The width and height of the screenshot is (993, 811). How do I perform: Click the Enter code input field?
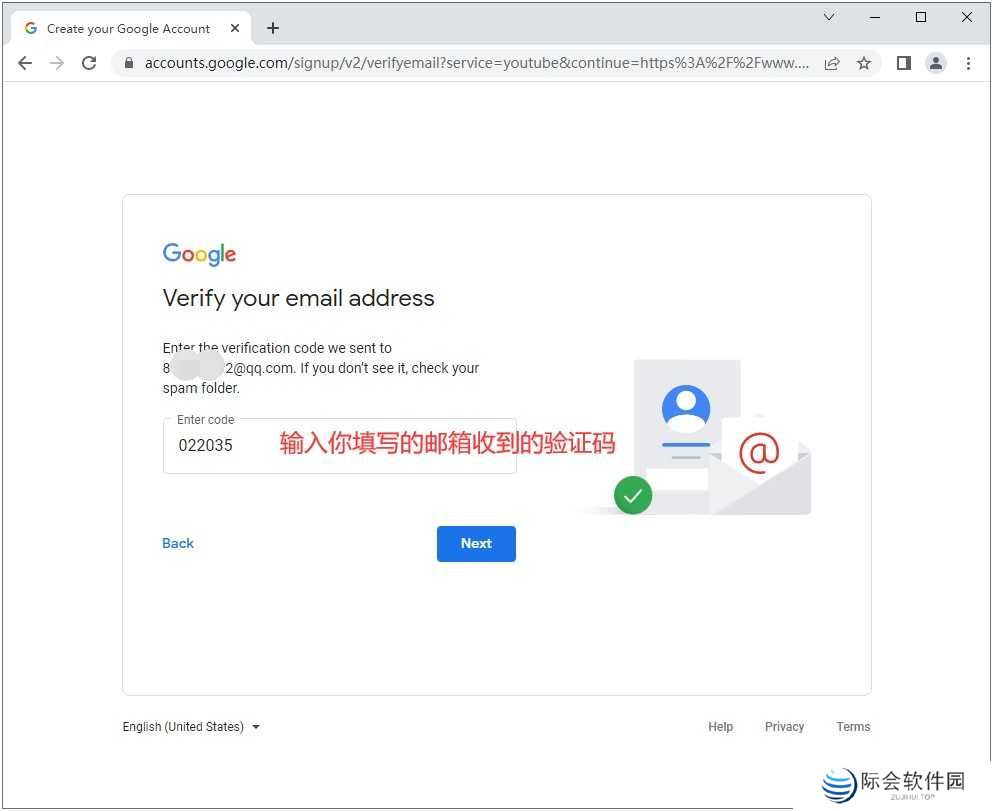[x=339, y=446]
